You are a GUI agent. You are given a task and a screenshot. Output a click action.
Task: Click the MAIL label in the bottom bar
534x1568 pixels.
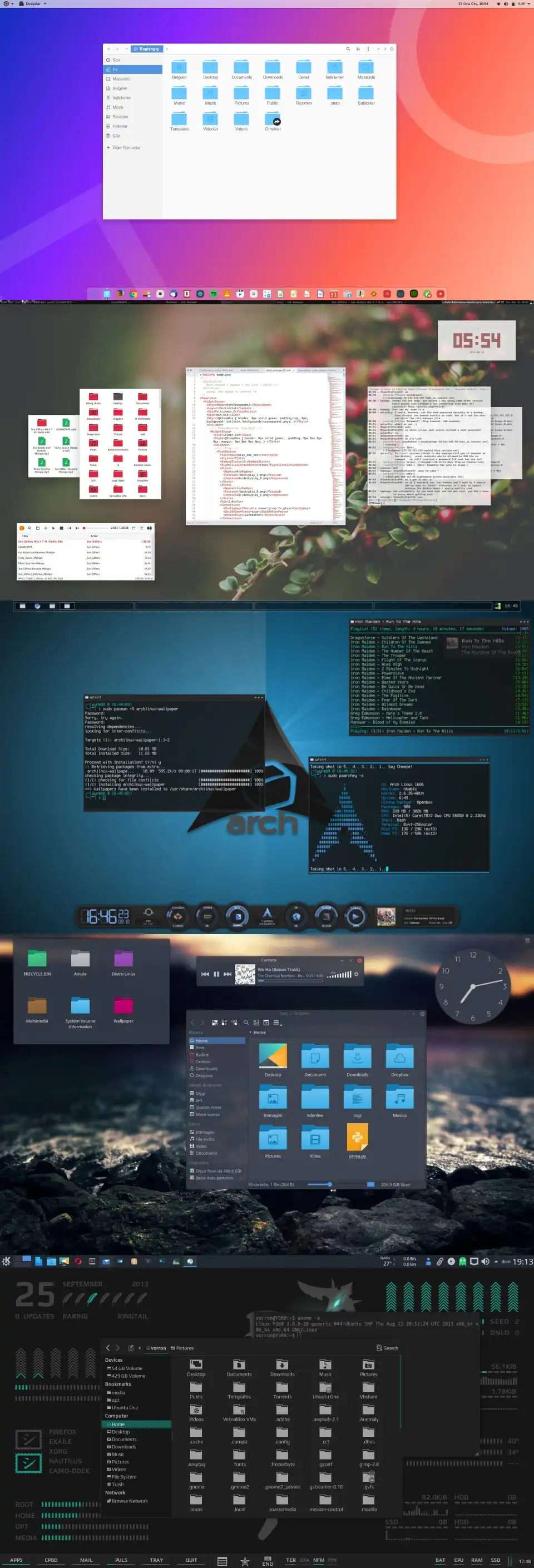[86, 1560]
